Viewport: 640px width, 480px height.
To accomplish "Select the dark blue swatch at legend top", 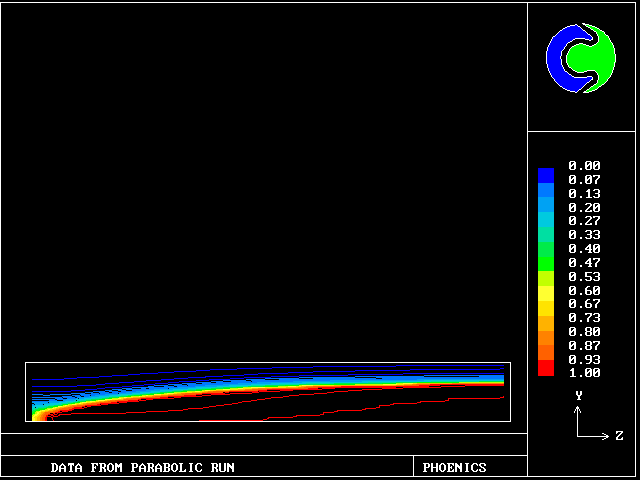I will tap(545, 175).
